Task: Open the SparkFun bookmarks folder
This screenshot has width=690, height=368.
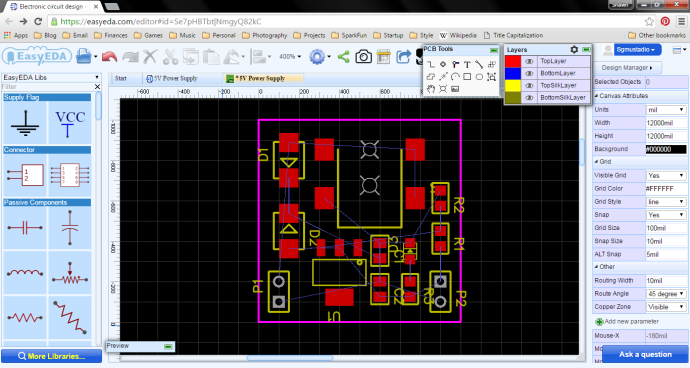Action: pyautogui.click(x=349, y=35)
